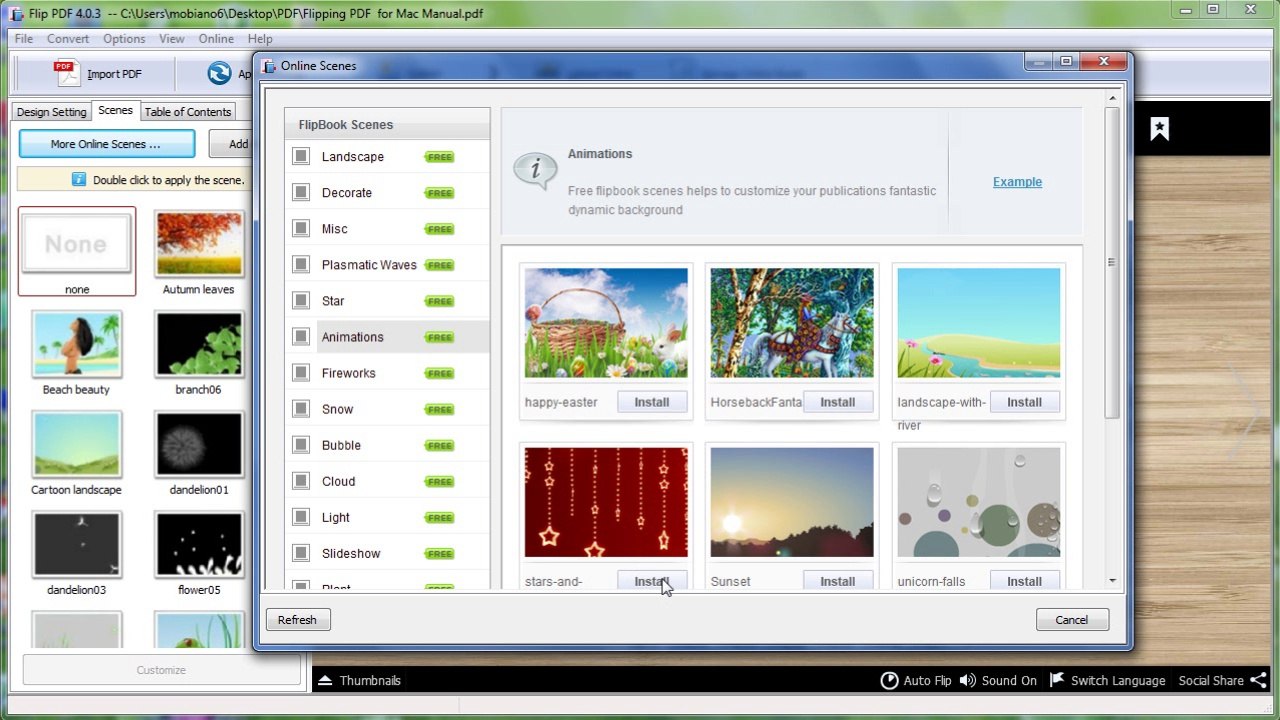Image resolution: width=1280 pixels, height=720 pixels.
Task: Open the Options menu
Action: click(x=124, y=39)
